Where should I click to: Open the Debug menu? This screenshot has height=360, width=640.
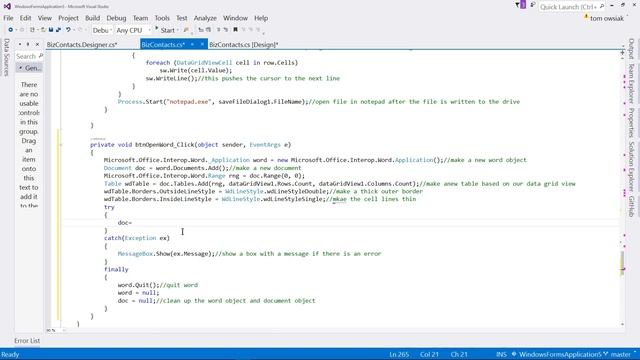pos(116,18)
